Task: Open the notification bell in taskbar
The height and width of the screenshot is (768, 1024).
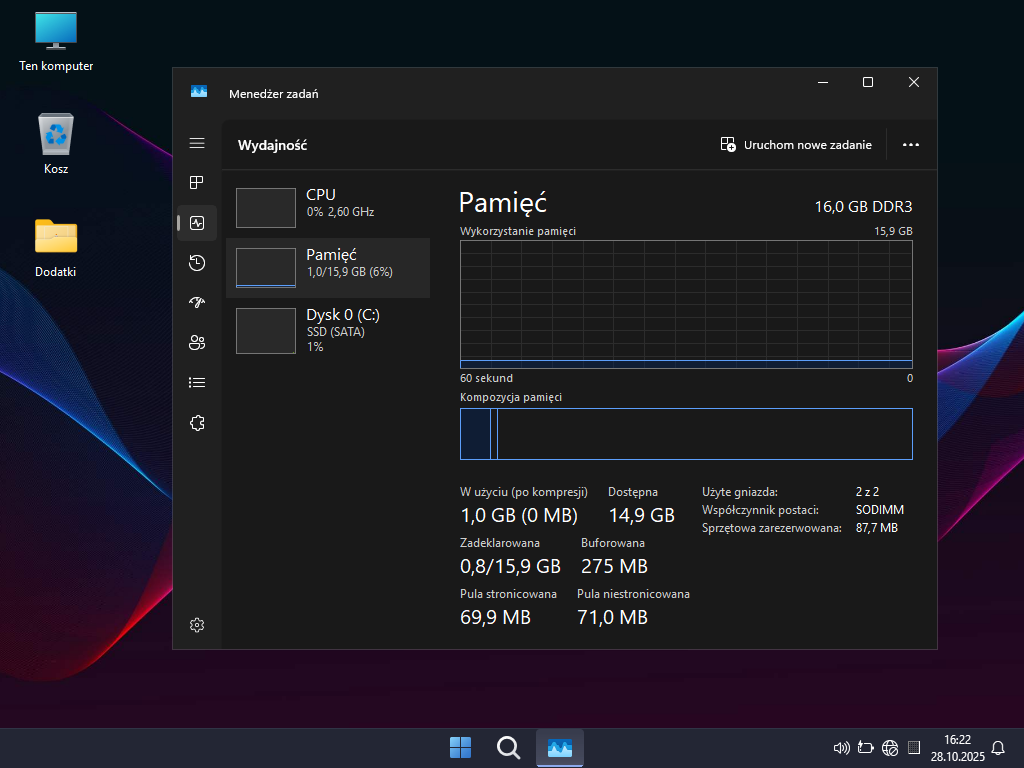Action: (x=998, y=748)
